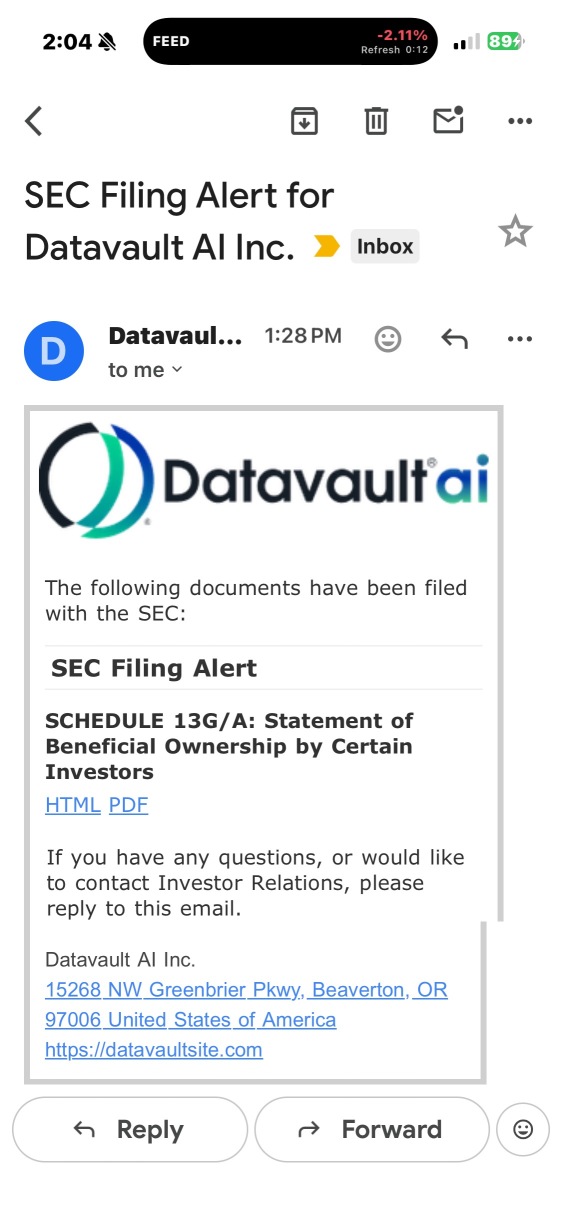Tap the Forward button
This screenshot has height=1218, width=562.
[x=372, y=1129]
